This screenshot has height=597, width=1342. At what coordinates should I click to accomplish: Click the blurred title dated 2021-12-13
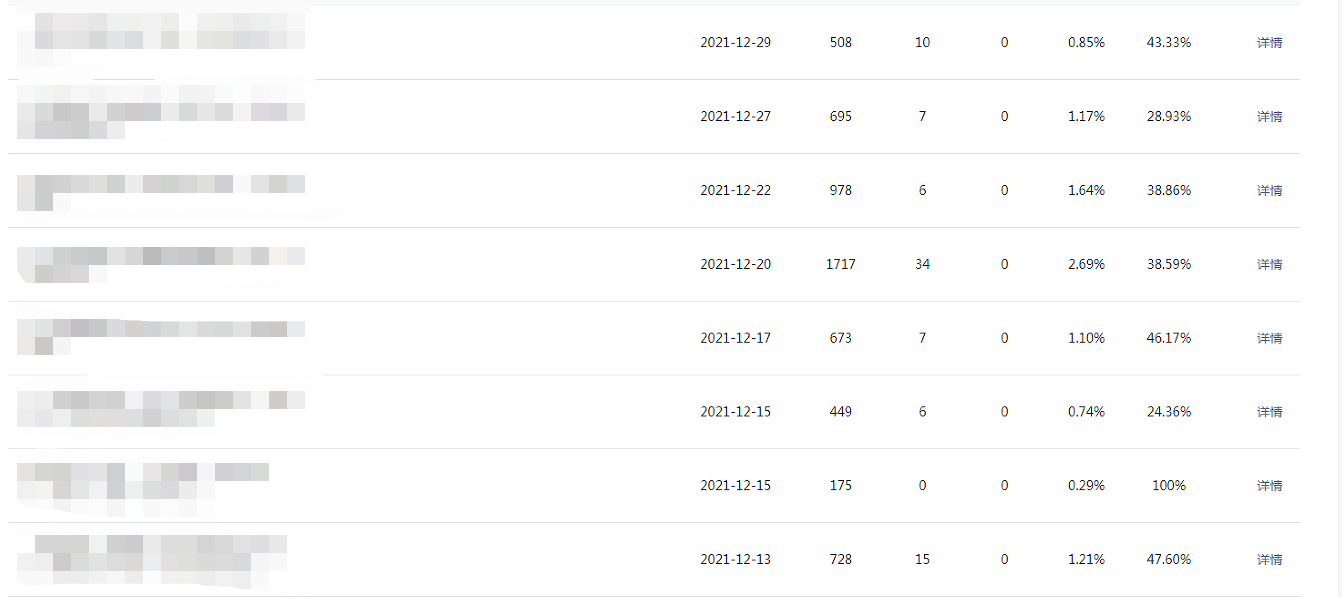[152, 559]
